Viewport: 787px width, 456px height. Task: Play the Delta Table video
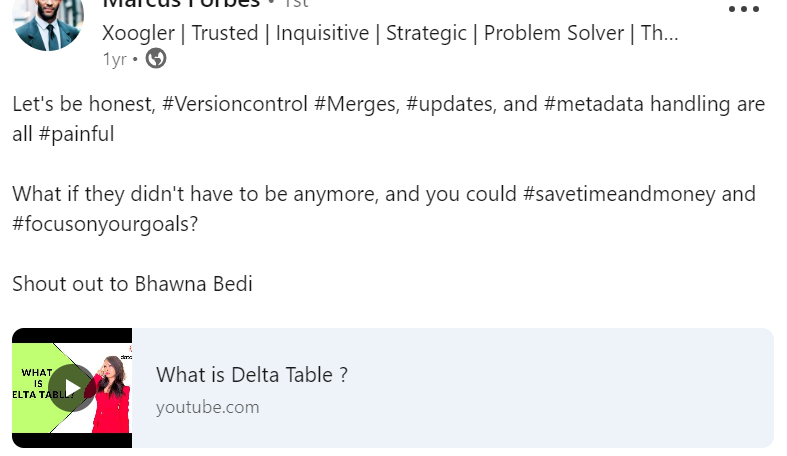71,388
